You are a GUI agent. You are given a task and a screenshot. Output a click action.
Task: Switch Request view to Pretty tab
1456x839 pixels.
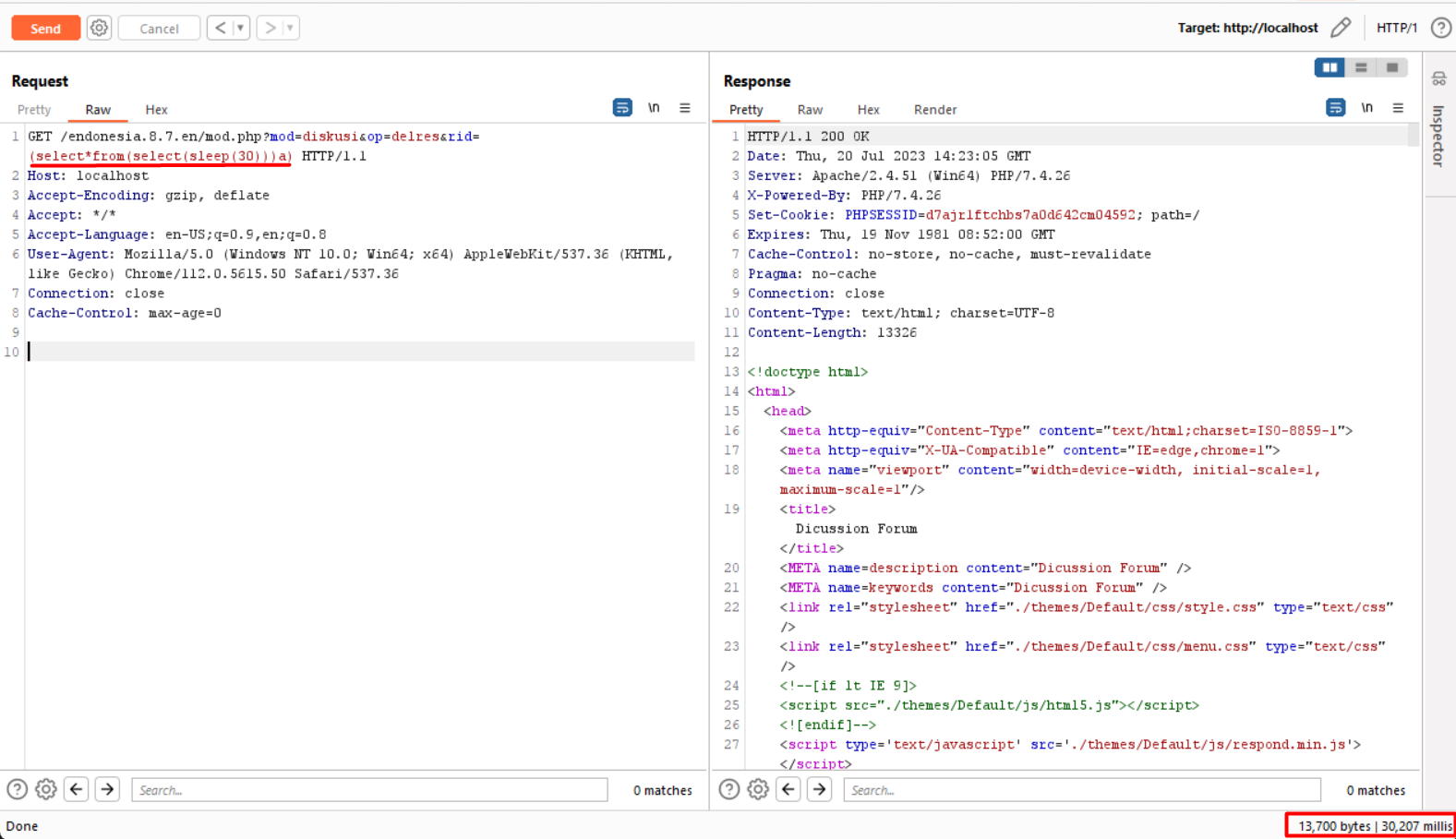(34, 109)
